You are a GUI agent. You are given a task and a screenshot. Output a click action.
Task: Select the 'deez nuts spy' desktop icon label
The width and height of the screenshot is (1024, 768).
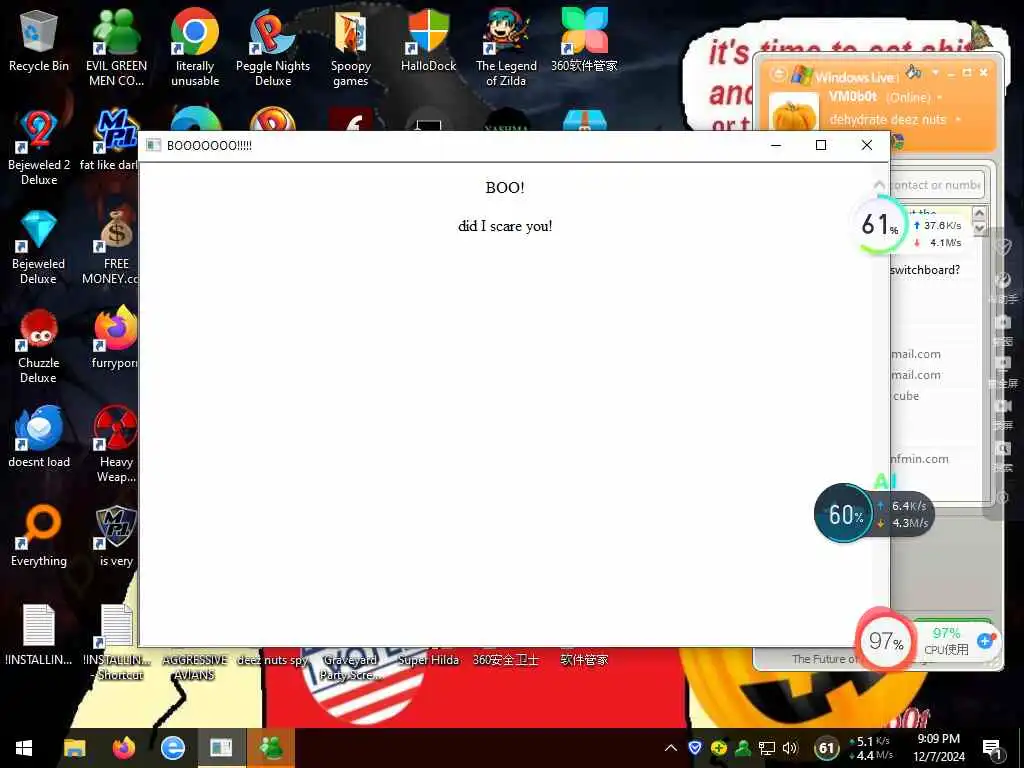272,660
